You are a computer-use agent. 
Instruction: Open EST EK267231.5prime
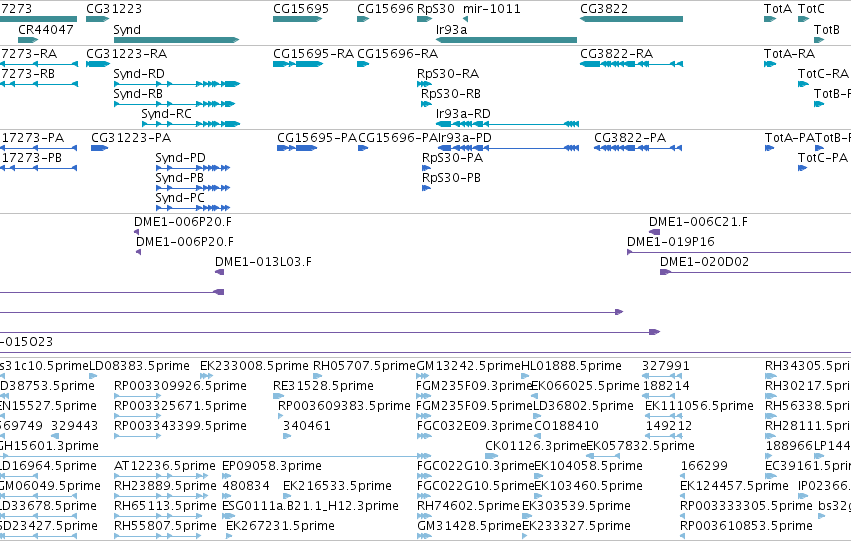point(280,527)
